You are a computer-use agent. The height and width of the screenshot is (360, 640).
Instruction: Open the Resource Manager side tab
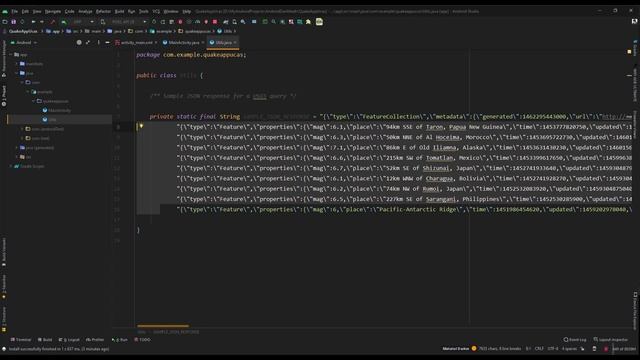pyautogui.click(x=4, y=59)
